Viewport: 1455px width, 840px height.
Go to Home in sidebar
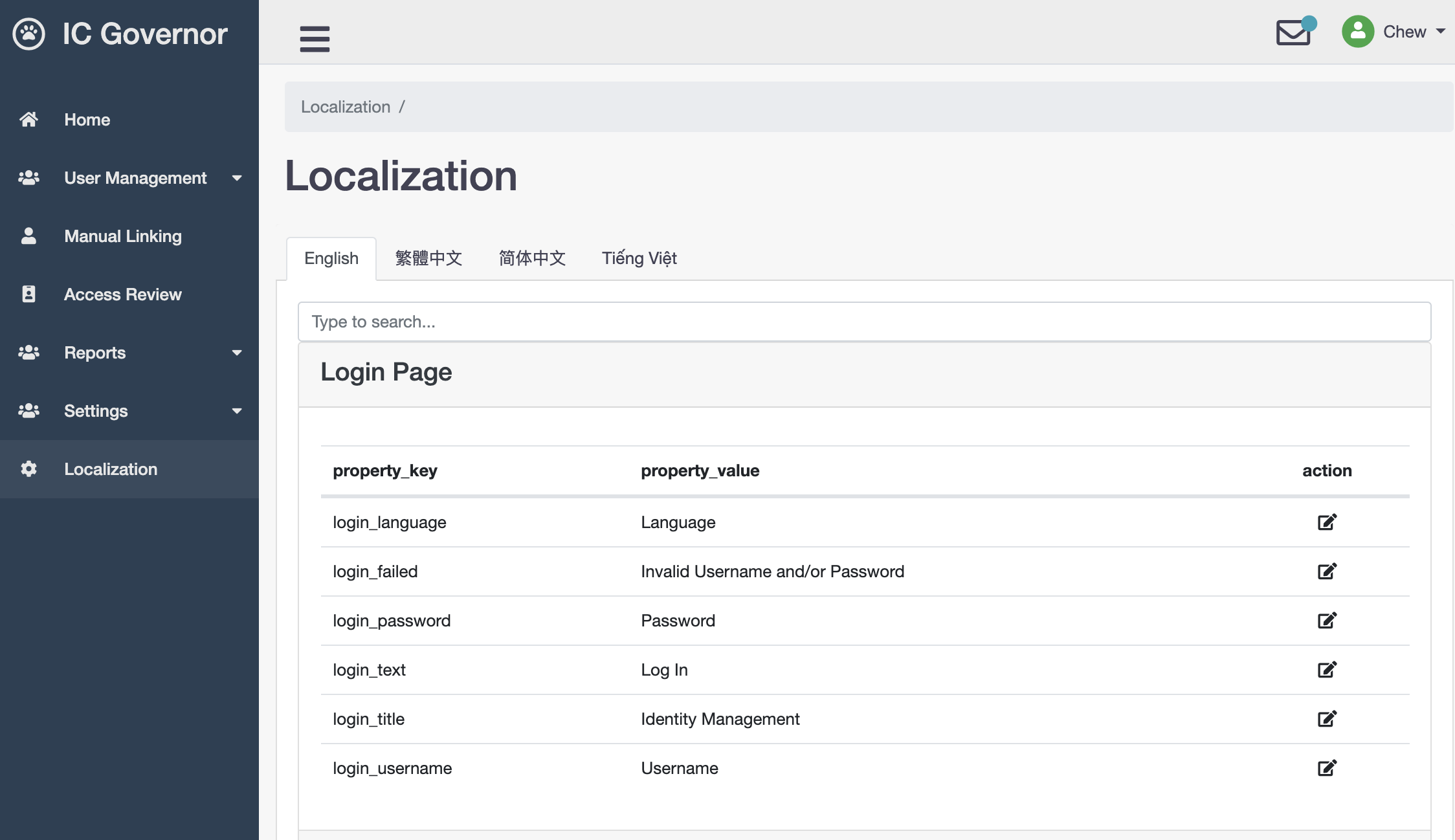[87, 120]
